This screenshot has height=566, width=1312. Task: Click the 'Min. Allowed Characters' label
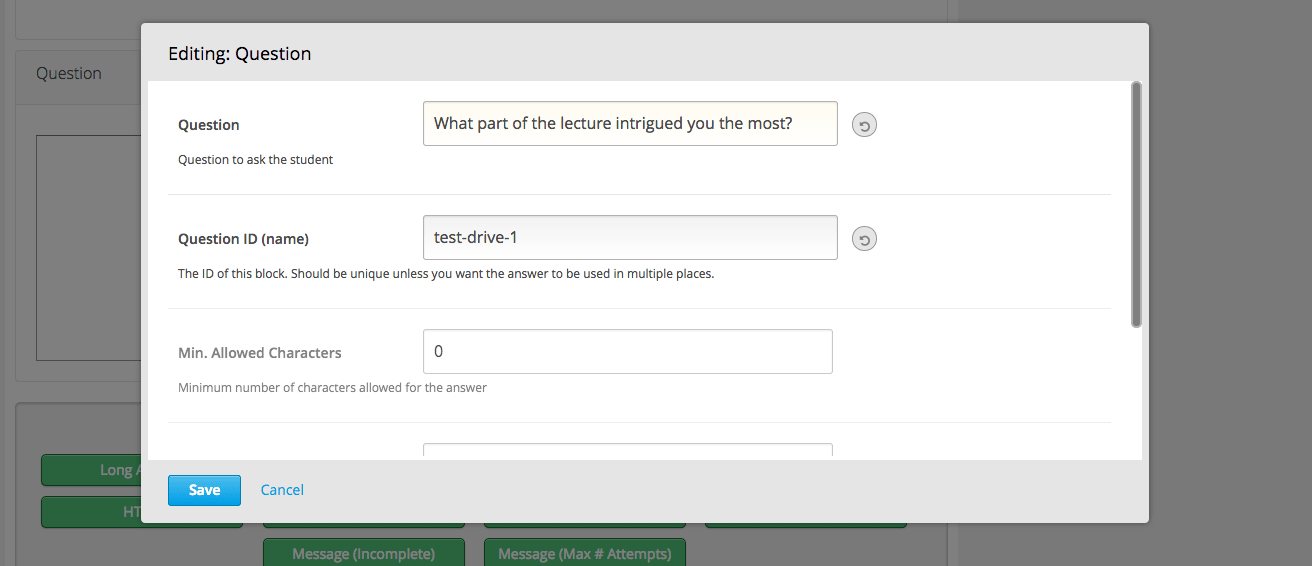click(260, 353)
